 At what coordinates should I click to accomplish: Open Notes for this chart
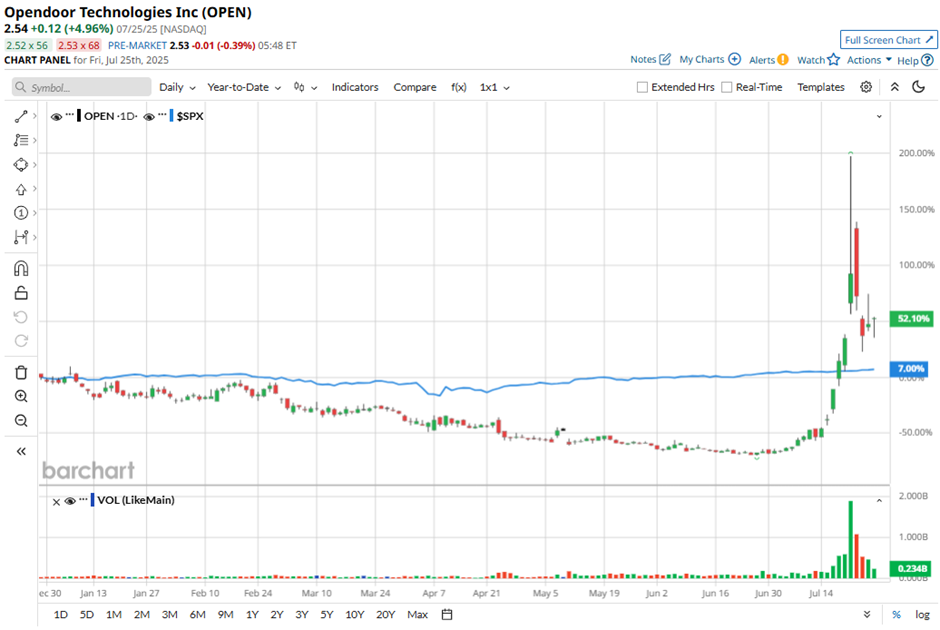coord(650,59)
